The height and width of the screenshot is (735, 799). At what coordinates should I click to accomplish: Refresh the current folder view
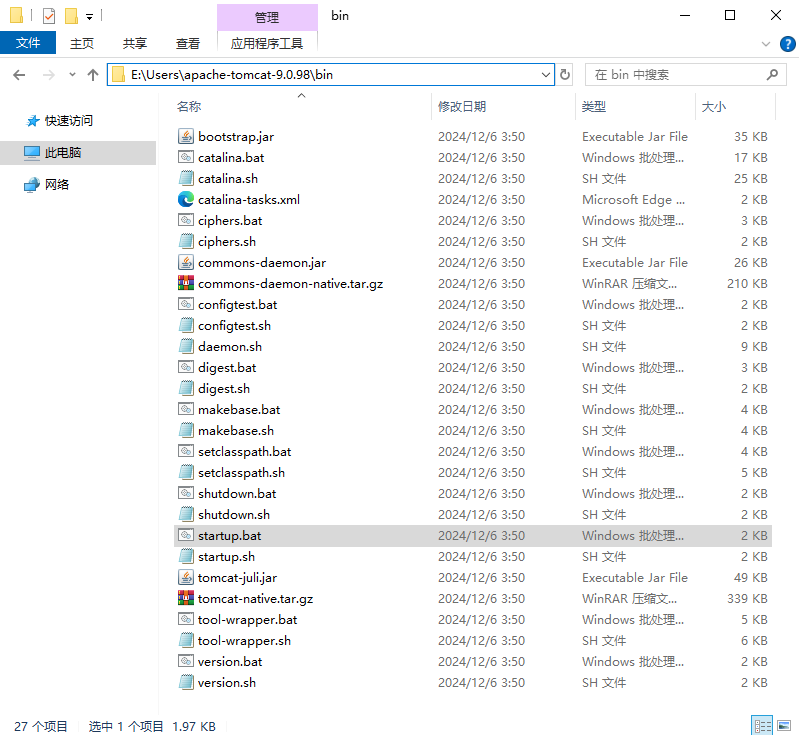pos(565,75)
